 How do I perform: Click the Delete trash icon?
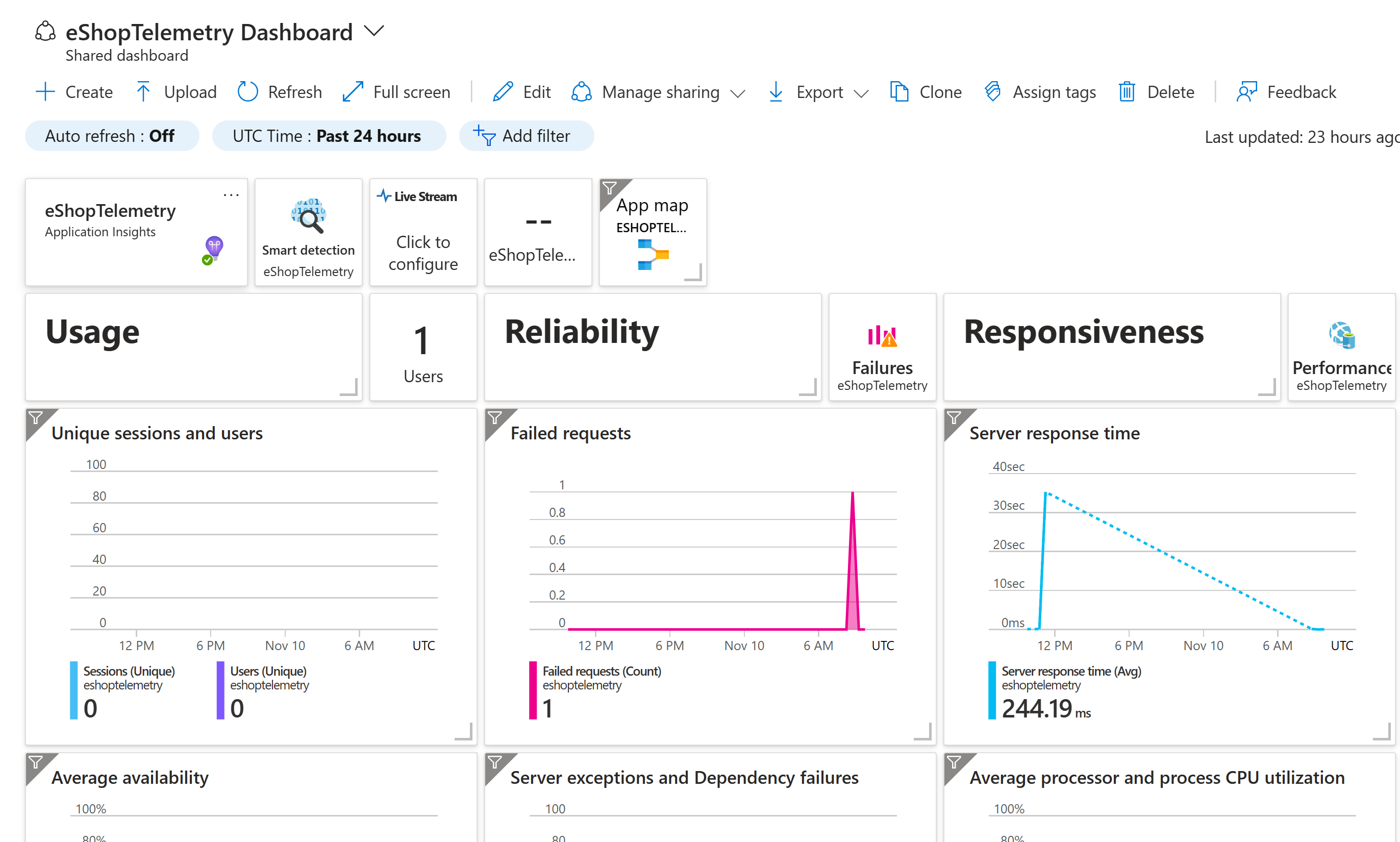1128,92
